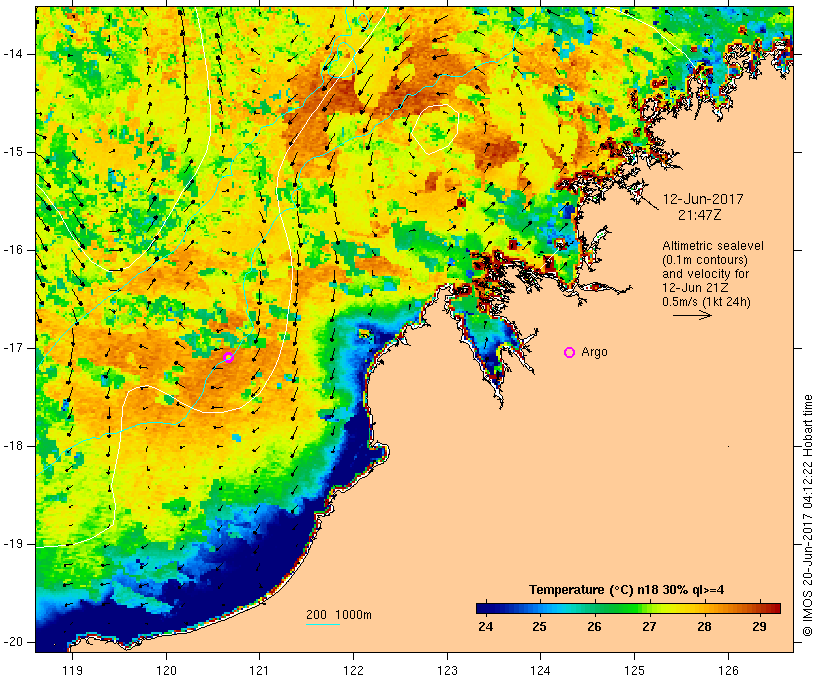This screenshot has width=820, height=680.
Task: Click the colorbar label '26'
Action: tap(594, 626)
